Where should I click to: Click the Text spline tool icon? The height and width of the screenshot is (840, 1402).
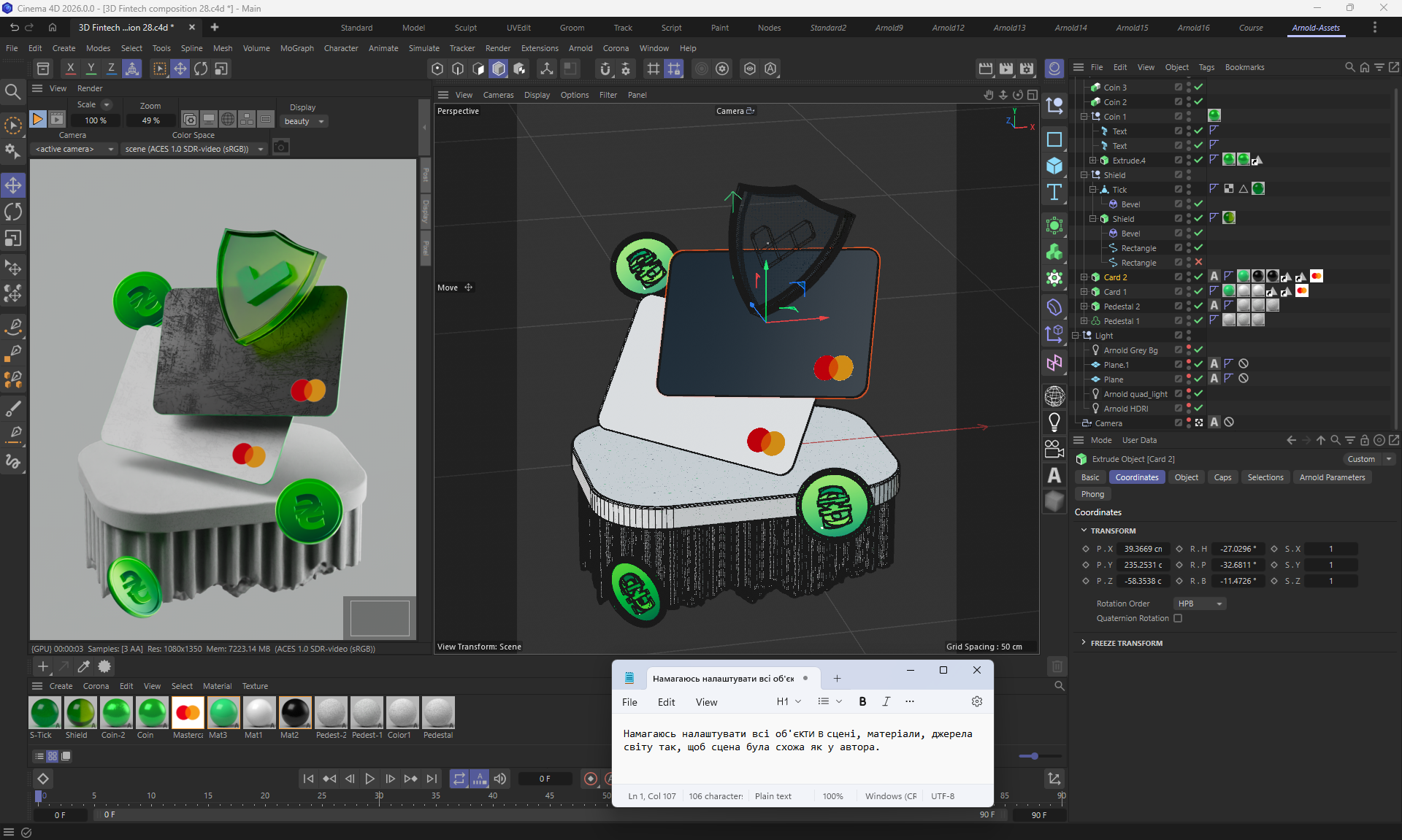1054,193
